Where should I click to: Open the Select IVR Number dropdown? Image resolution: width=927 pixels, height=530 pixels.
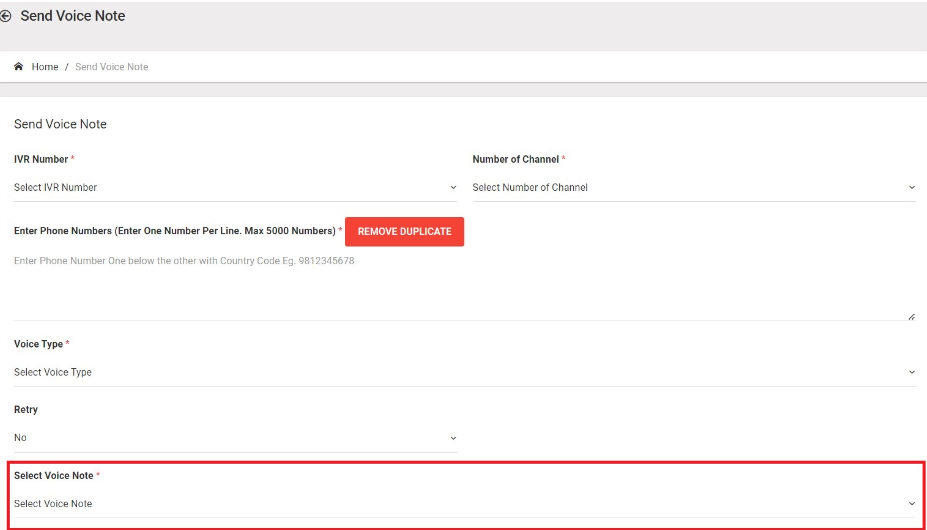coord(235,188)
